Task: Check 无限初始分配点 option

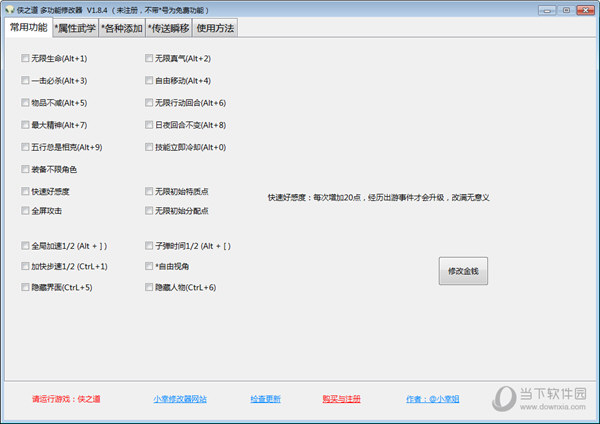Action: (x=149, y=210)
